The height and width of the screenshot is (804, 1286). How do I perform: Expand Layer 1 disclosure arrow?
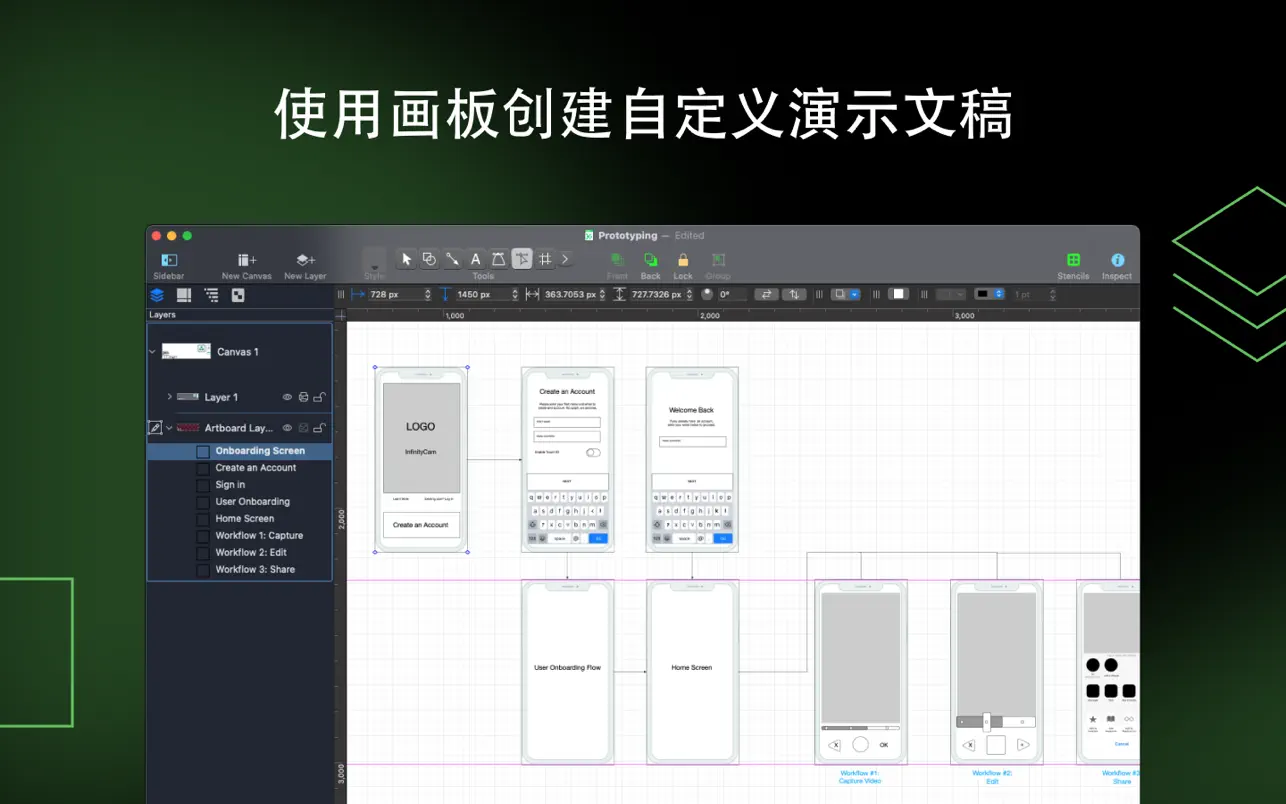point(169,397)
